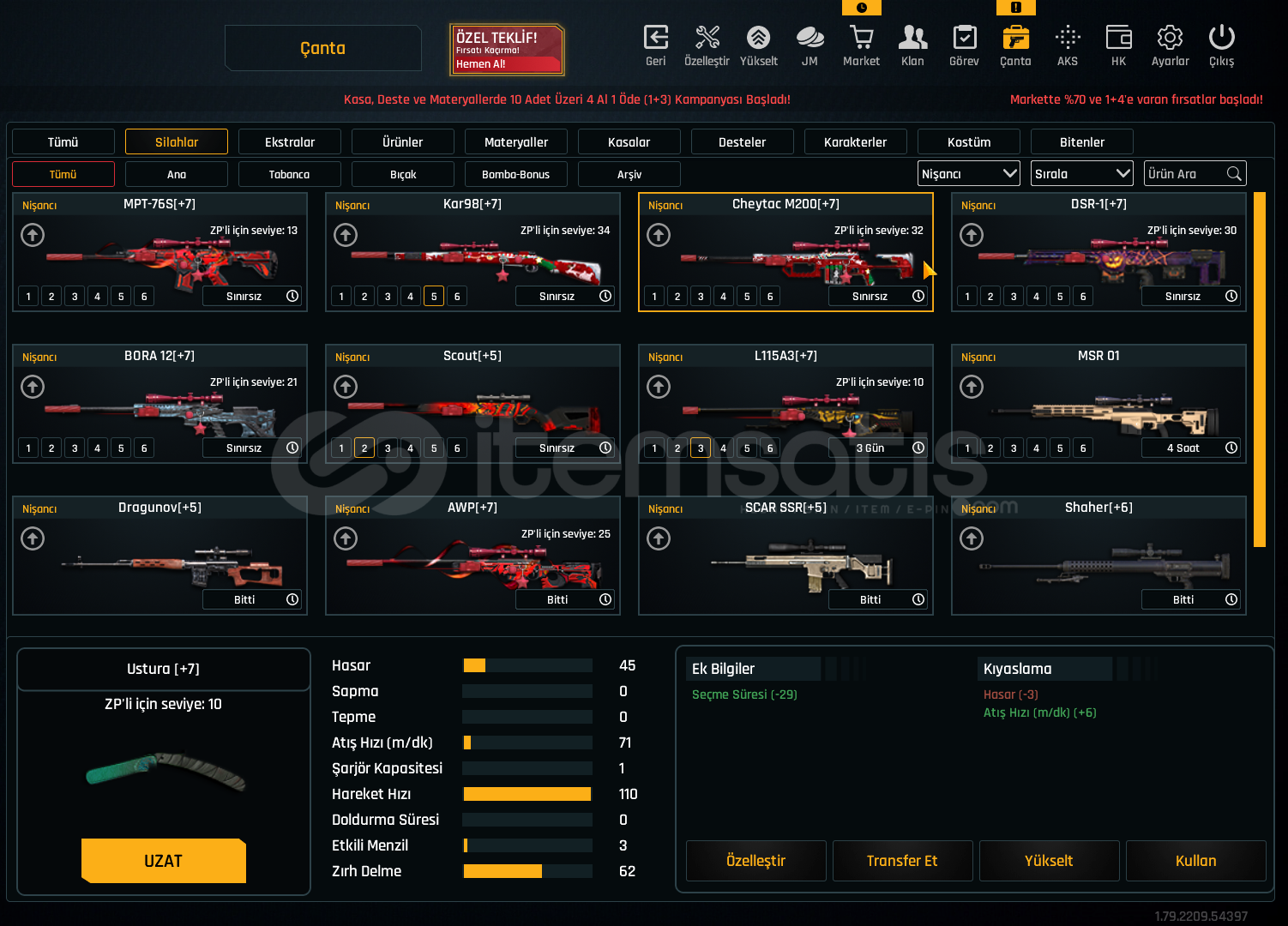Open the JM coins icon
Viewport: 1288px width, 926px height.
click(810, 38)
